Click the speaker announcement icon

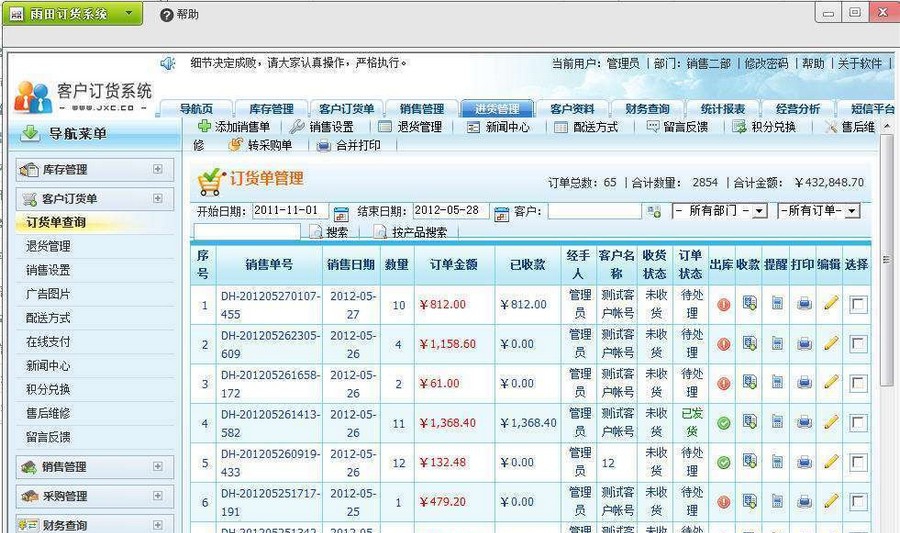tap(167, 63)
